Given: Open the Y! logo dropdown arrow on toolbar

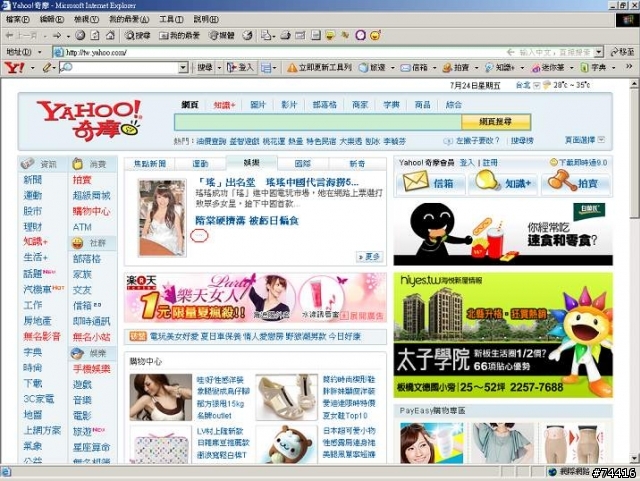Looking at the screenshot, I should (33, 68).
